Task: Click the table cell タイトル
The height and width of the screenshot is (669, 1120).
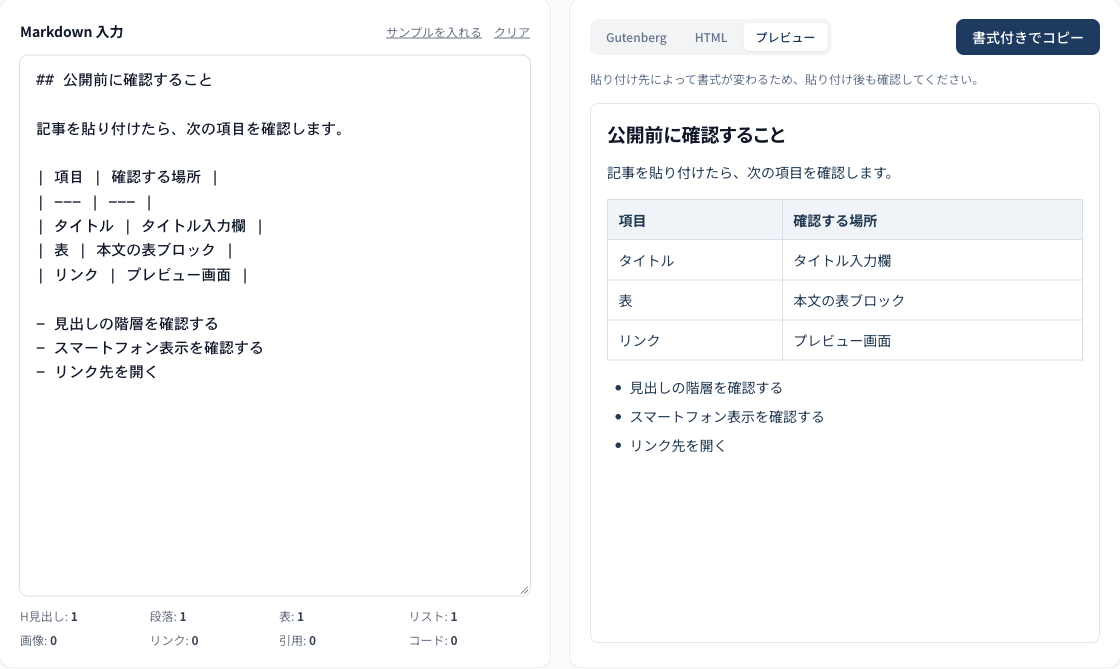Action: tap(695, 260)
